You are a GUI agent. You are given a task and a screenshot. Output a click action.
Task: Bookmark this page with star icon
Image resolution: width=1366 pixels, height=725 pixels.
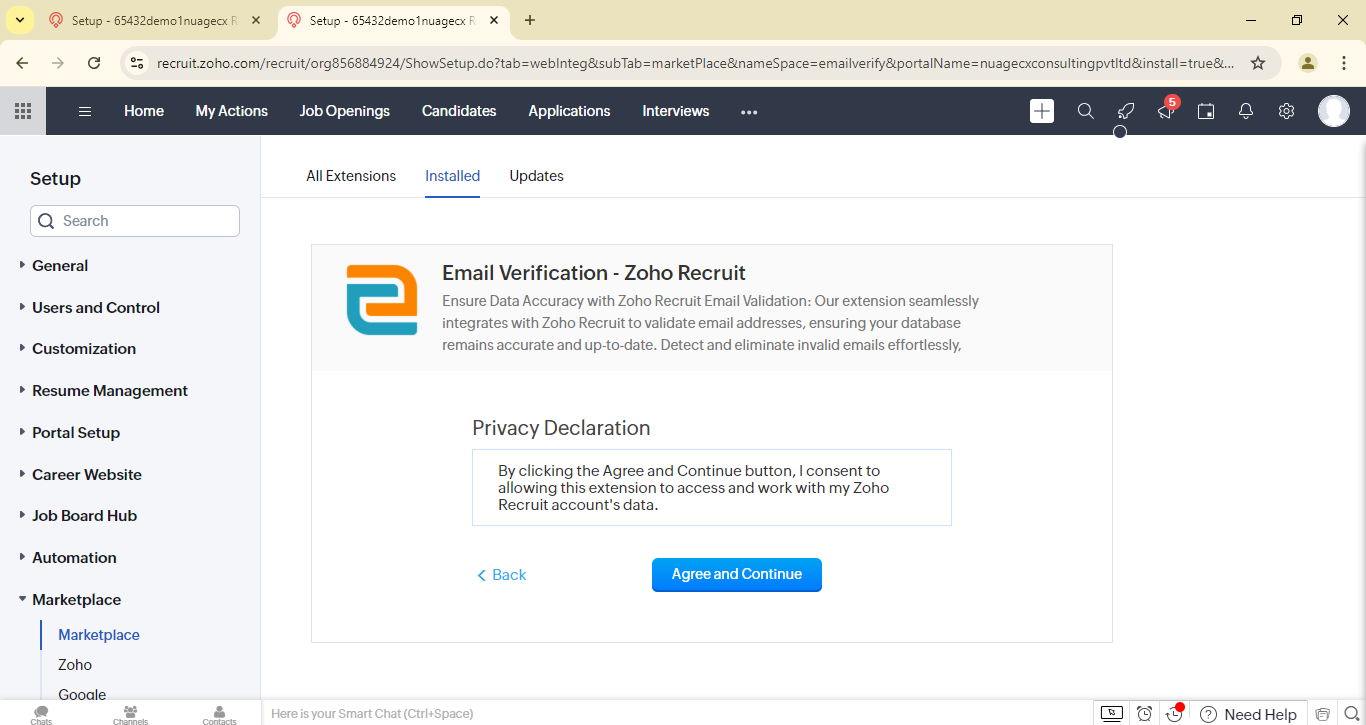(1258, 63)
